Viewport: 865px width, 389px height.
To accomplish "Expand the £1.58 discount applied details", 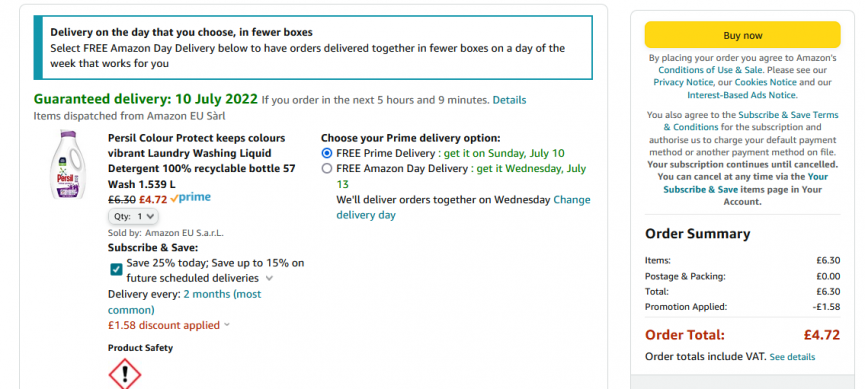I will pos(169,325).
